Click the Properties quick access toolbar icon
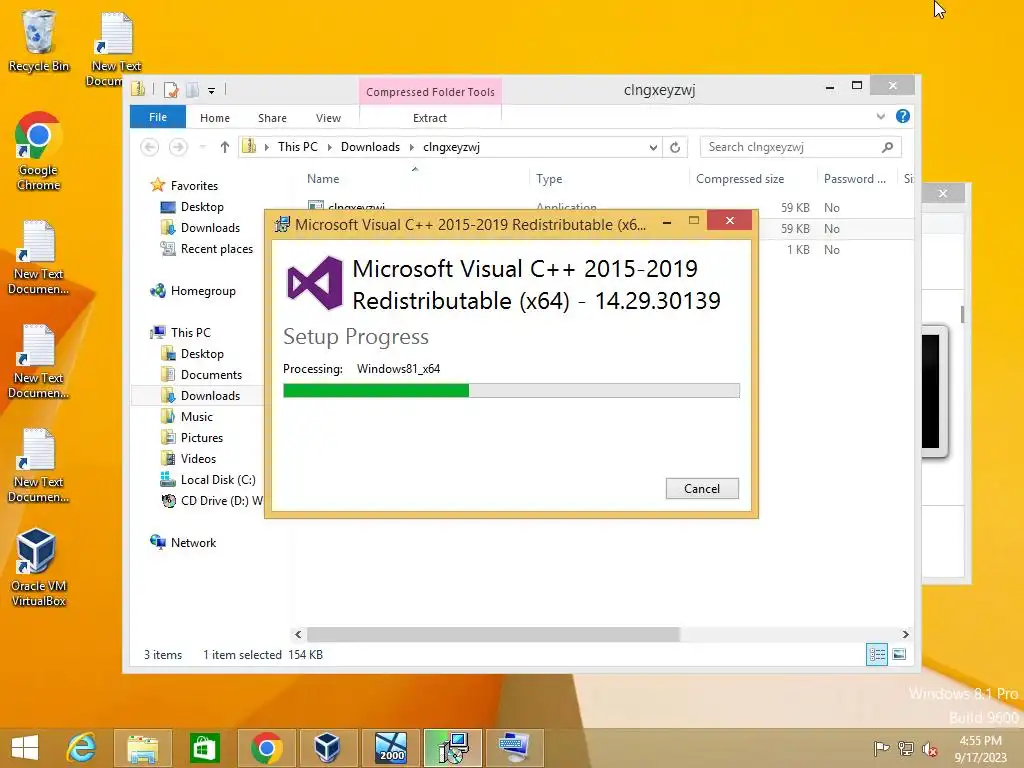 click(171, 89)
